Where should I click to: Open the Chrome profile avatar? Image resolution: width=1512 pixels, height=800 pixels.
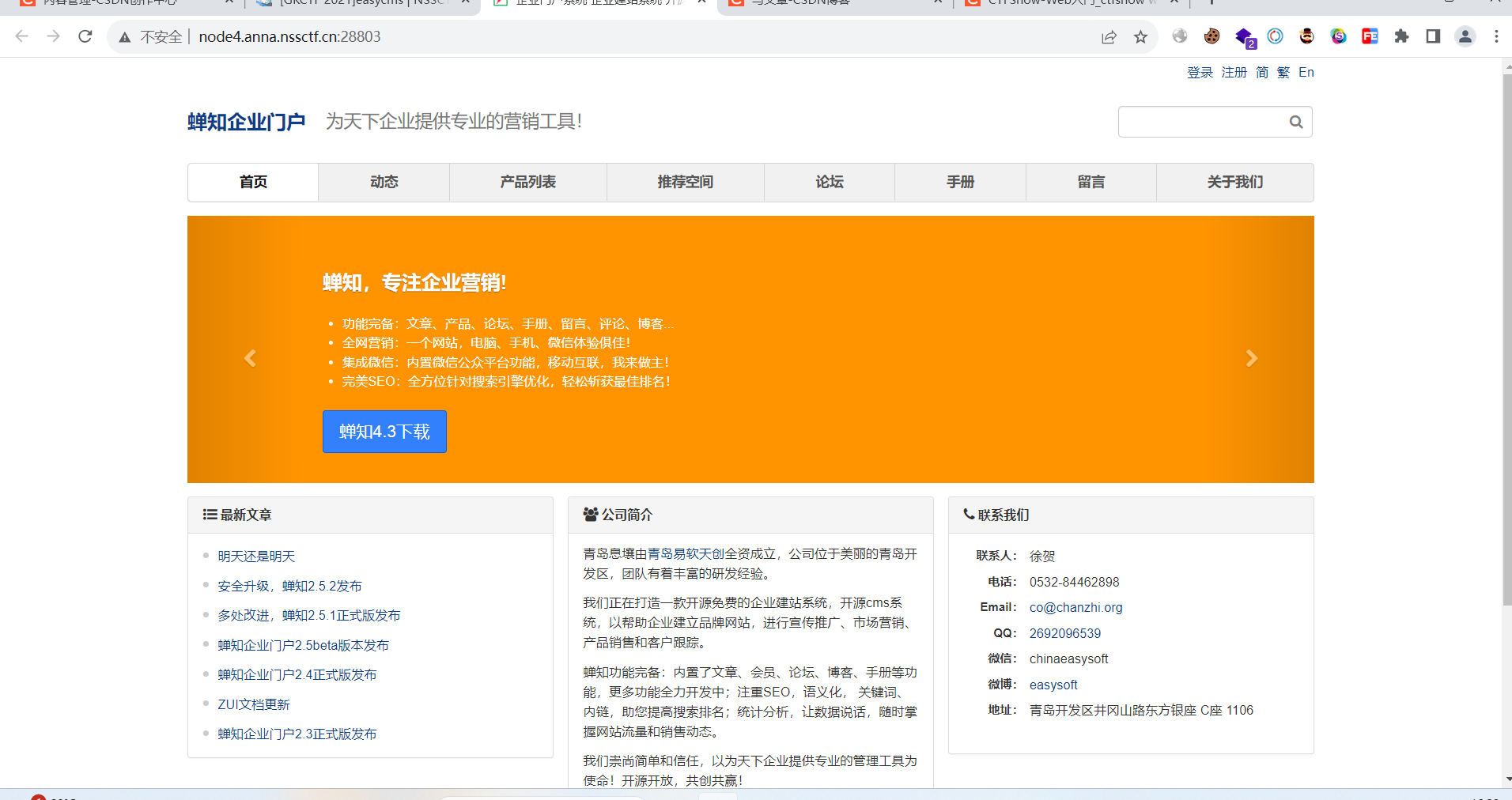tap(1465, 36)
